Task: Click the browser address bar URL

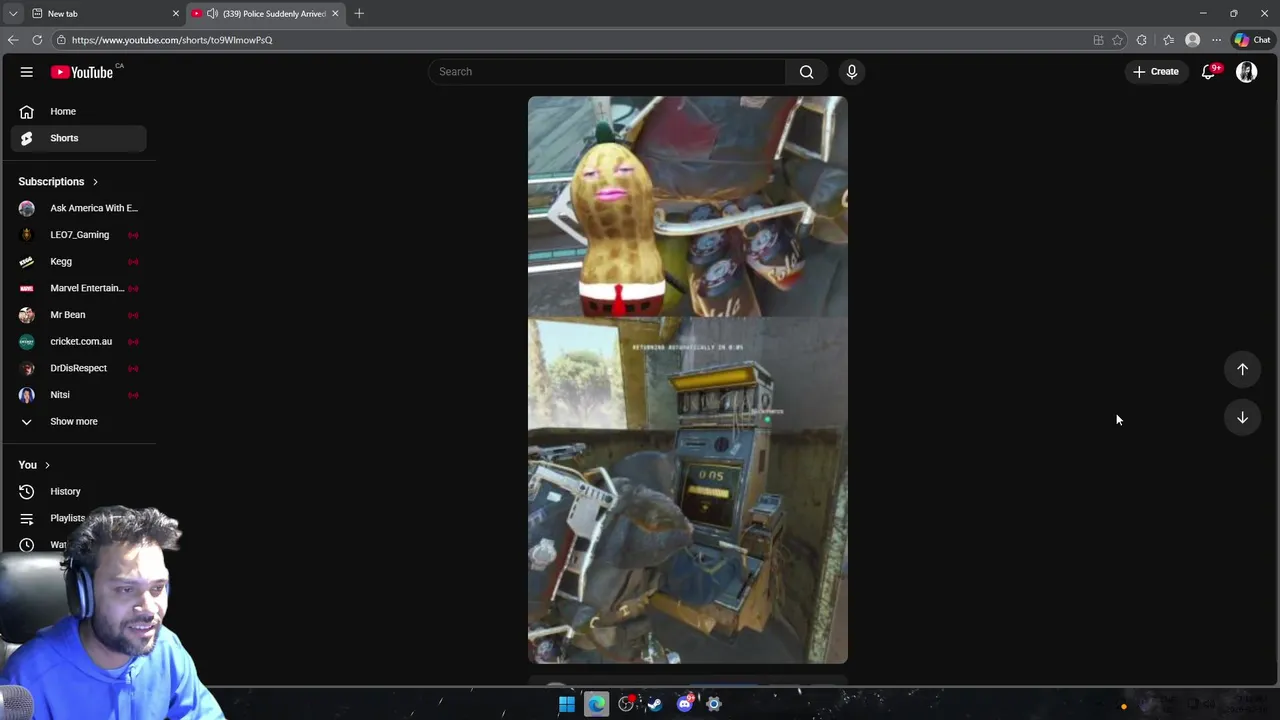Action: click(172, 40)
